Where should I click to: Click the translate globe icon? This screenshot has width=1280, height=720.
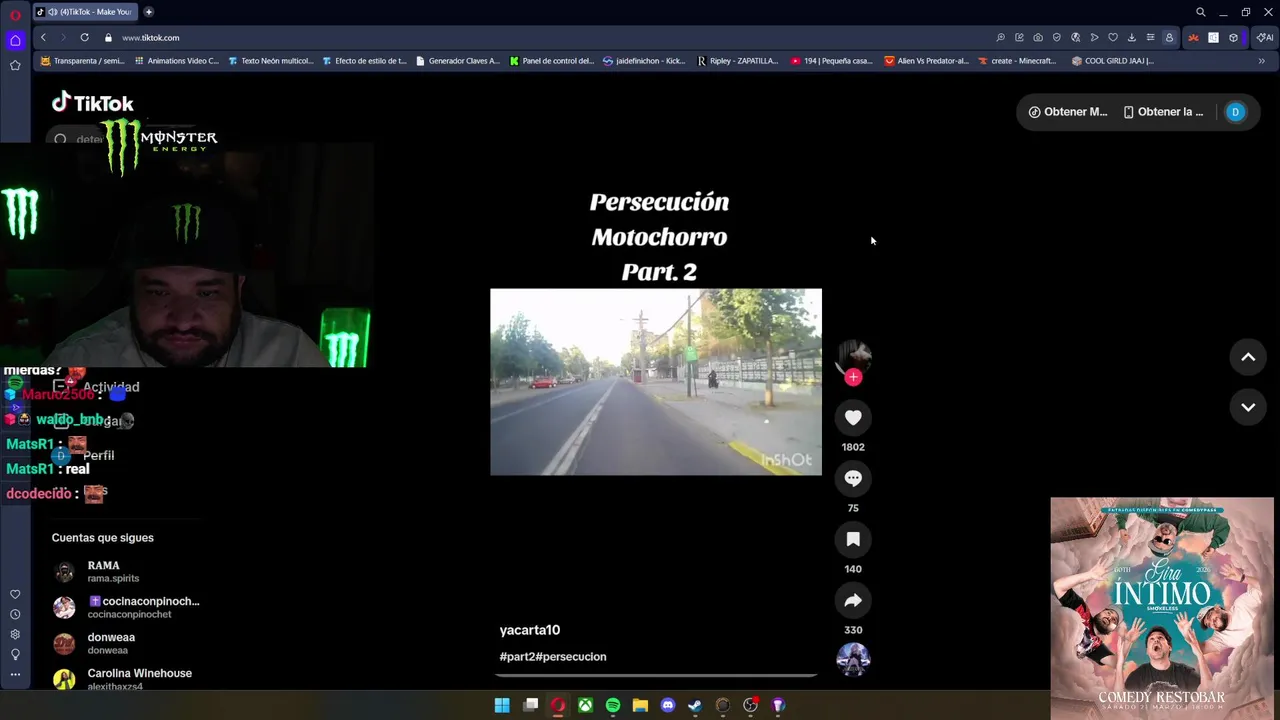coord(1075,38)
